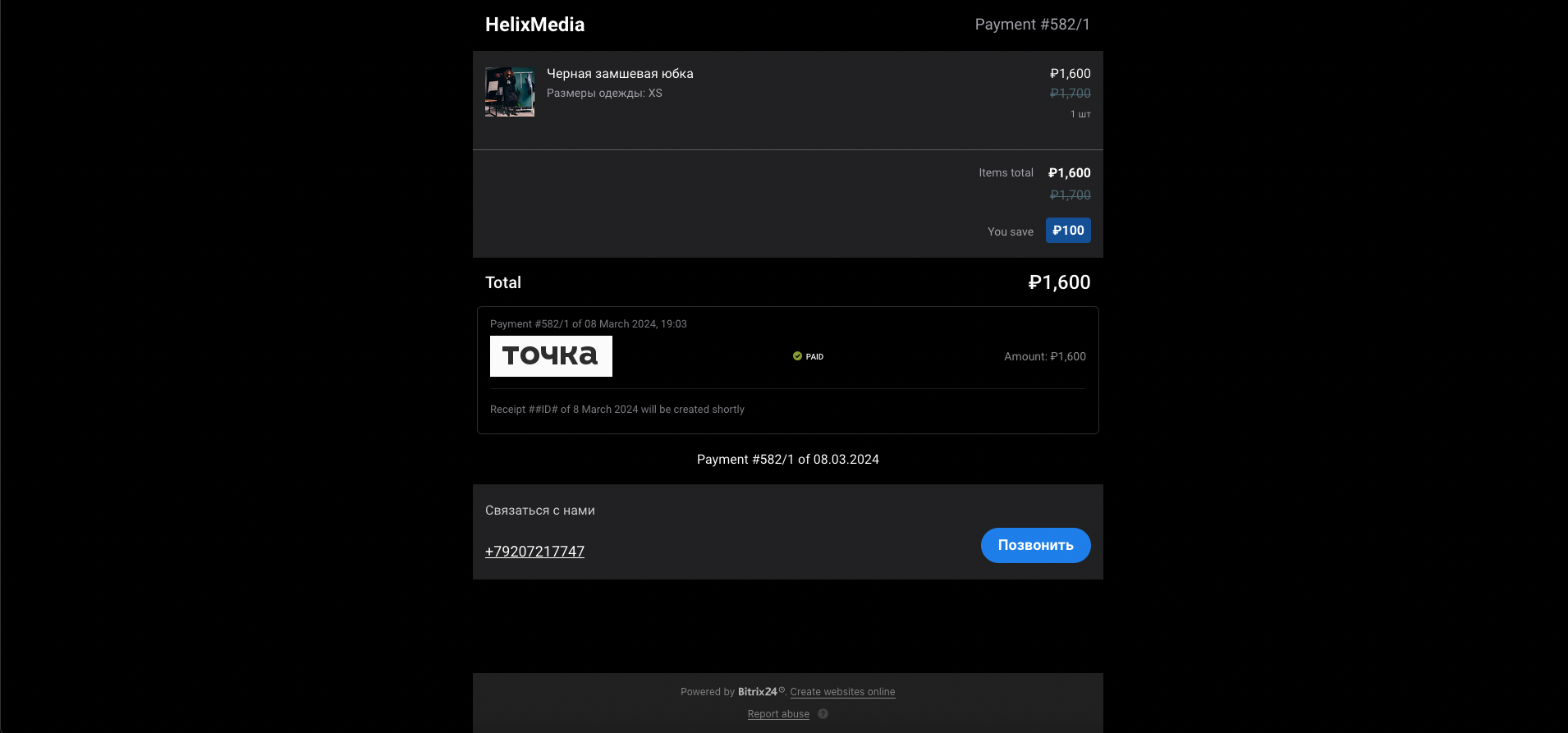Click the HelixMedia header title
Image resolution: width=1568 pixels, height=733 pixels.
pos(534,25)
